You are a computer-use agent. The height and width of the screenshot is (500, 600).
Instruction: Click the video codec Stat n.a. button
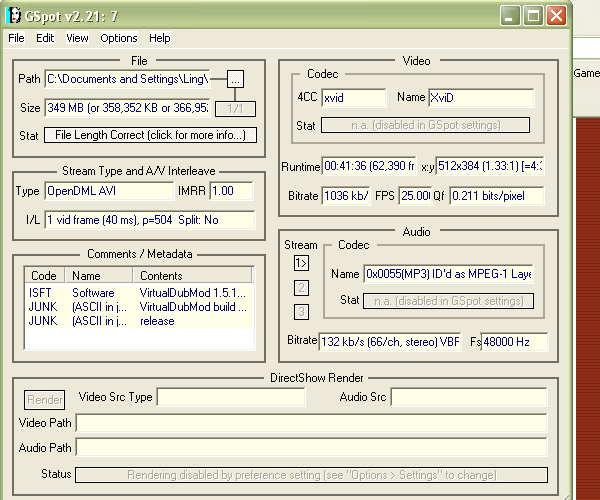pyautogui.click(x=426, y=125)
